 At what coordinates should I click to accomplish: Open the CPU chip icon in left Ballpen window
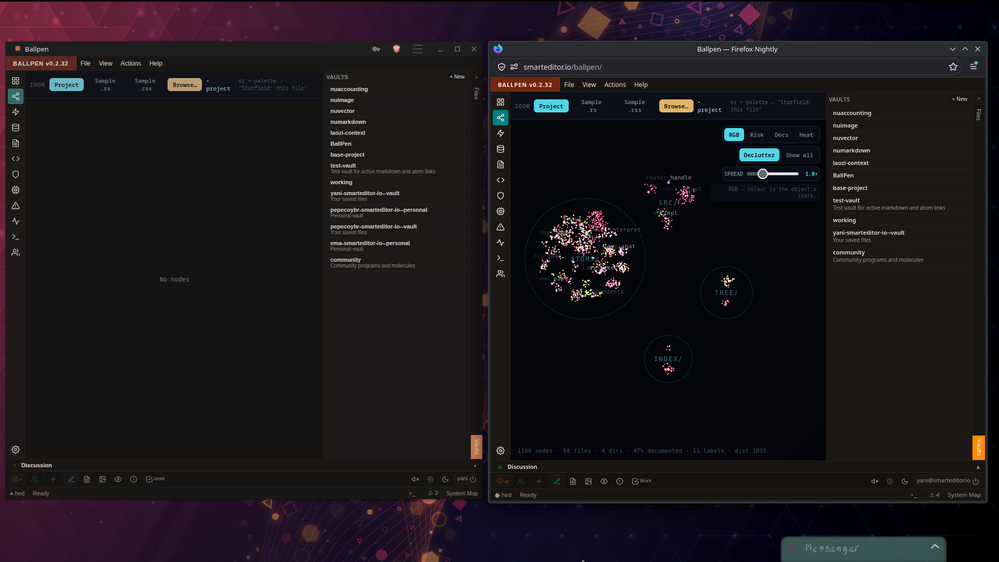(x=15, y=190)
